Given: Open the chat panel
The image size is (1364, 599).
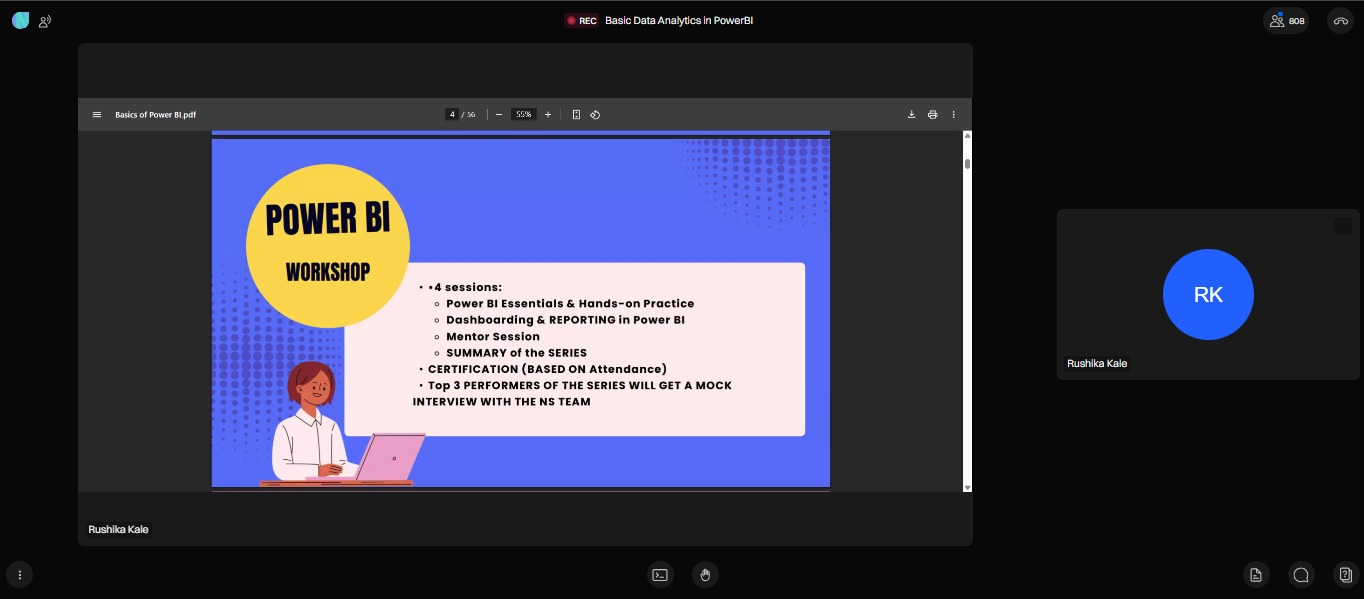Looking at the screenshot, I should coord(1301,574).
